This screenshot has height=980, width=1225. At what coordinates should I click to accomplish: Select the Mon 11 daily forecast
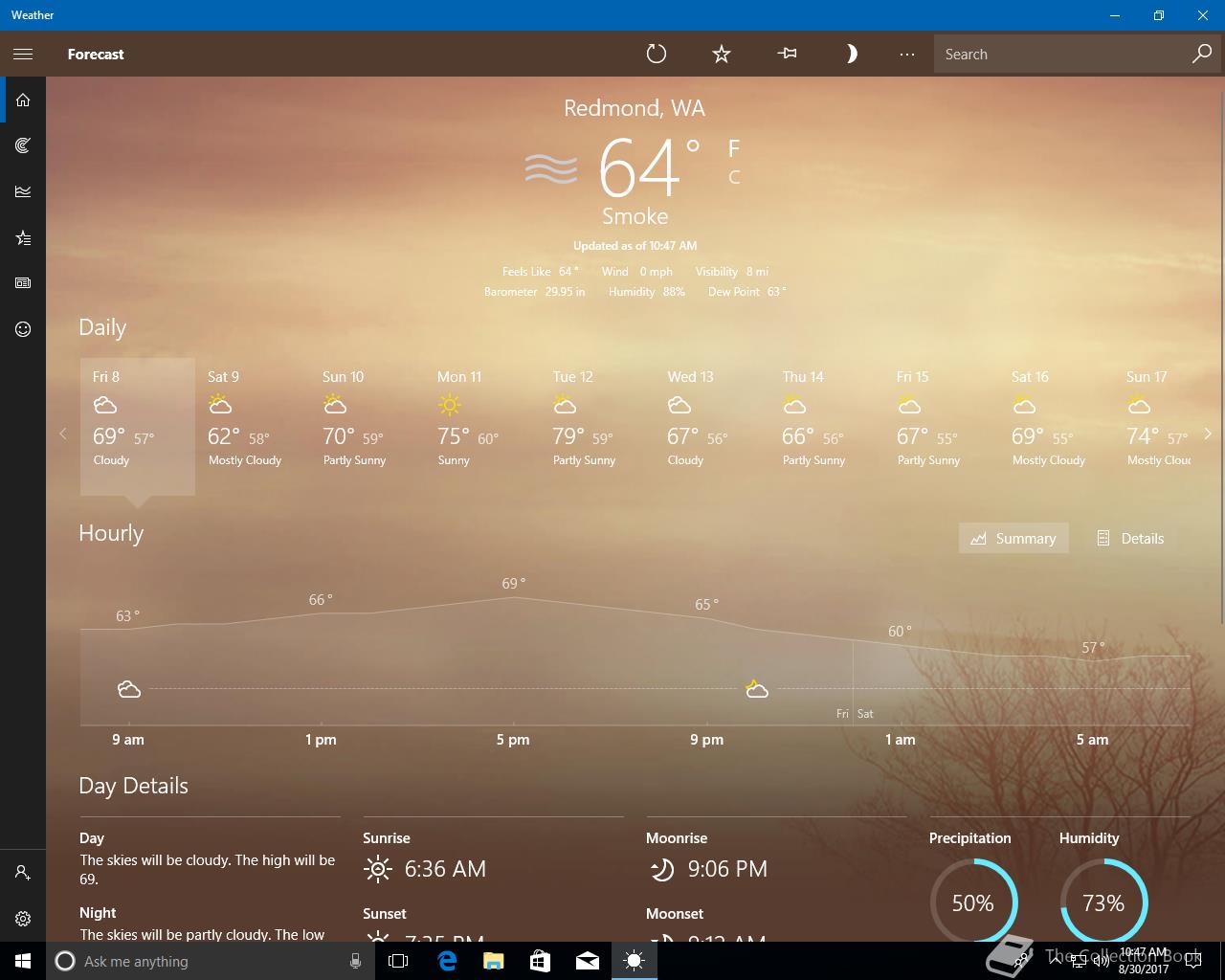[x=482, y=426]
